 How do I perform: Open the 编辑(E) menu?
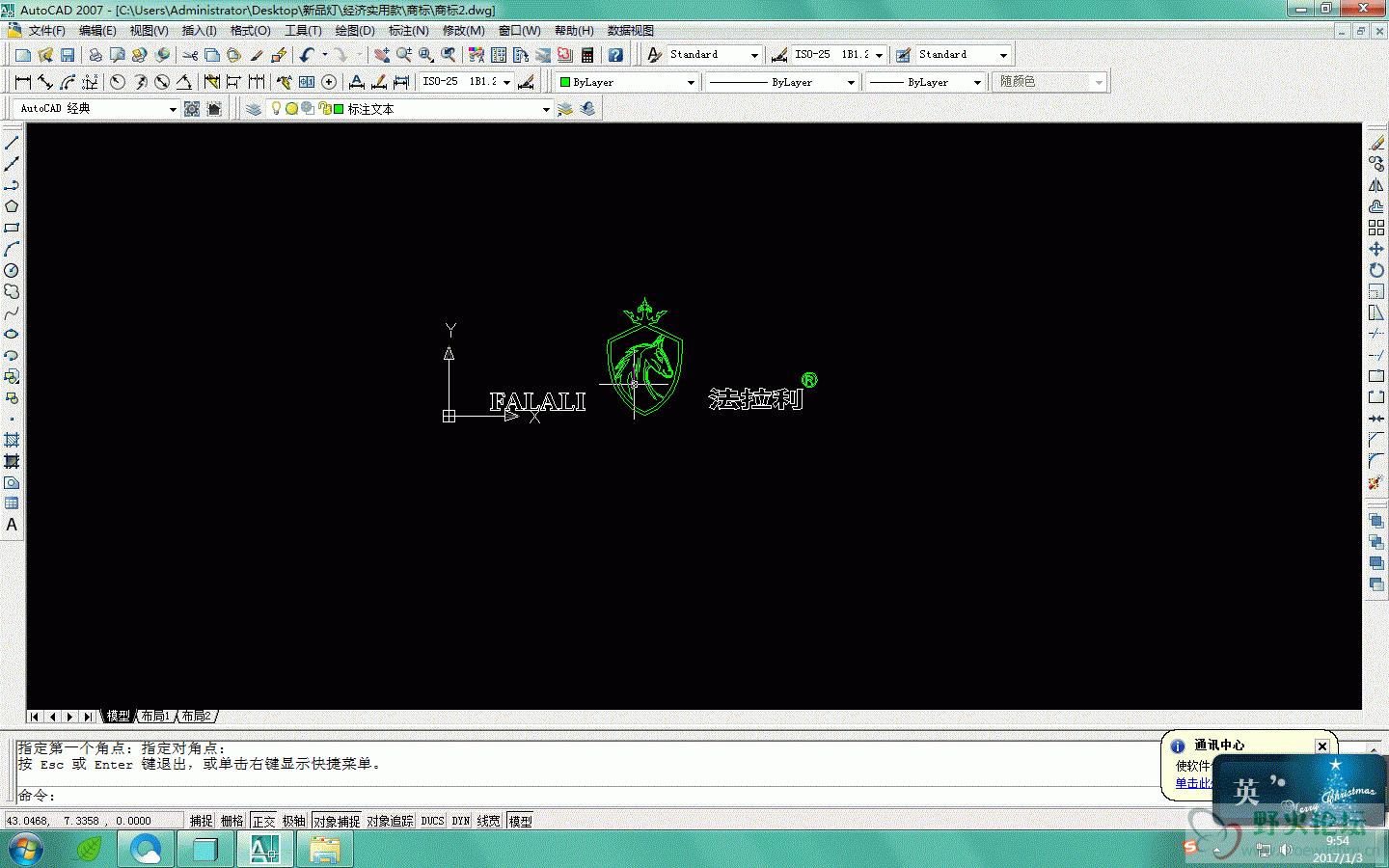(x=97, y=31)
